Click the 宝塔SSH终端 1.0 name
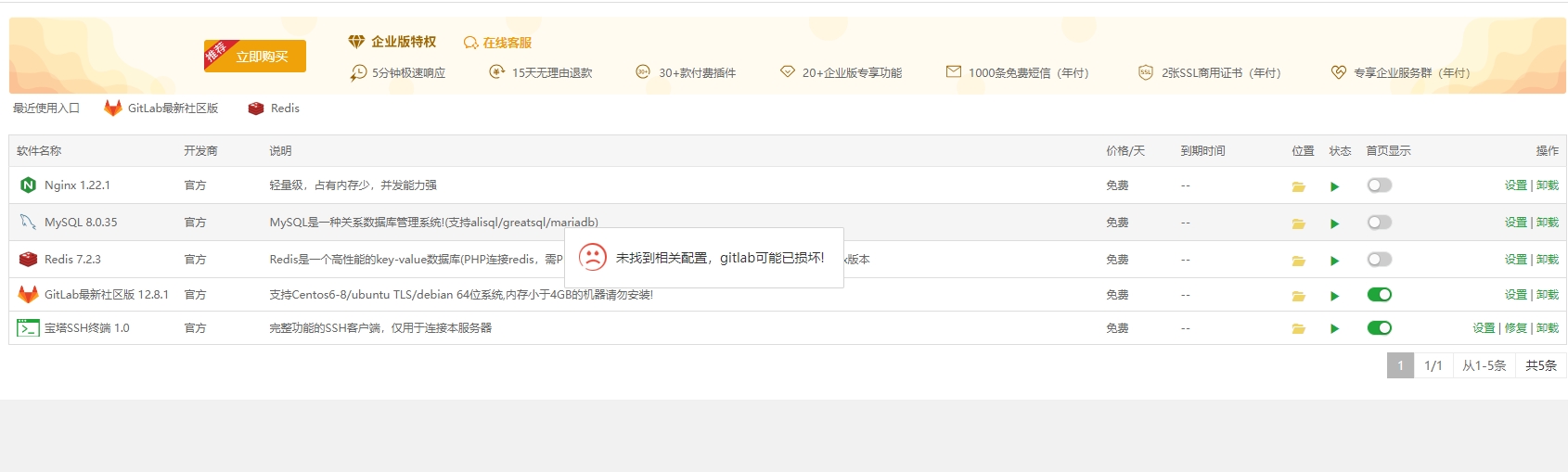 pyautogui.click(x=87, y=328)
